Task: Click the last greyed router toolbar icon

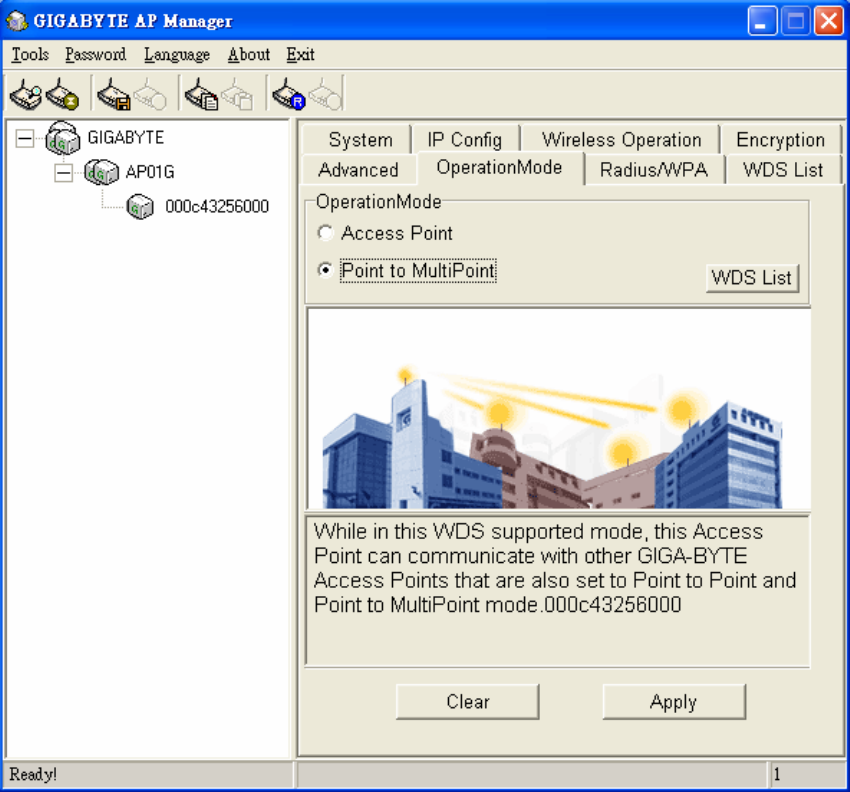Action: point(325,94)
